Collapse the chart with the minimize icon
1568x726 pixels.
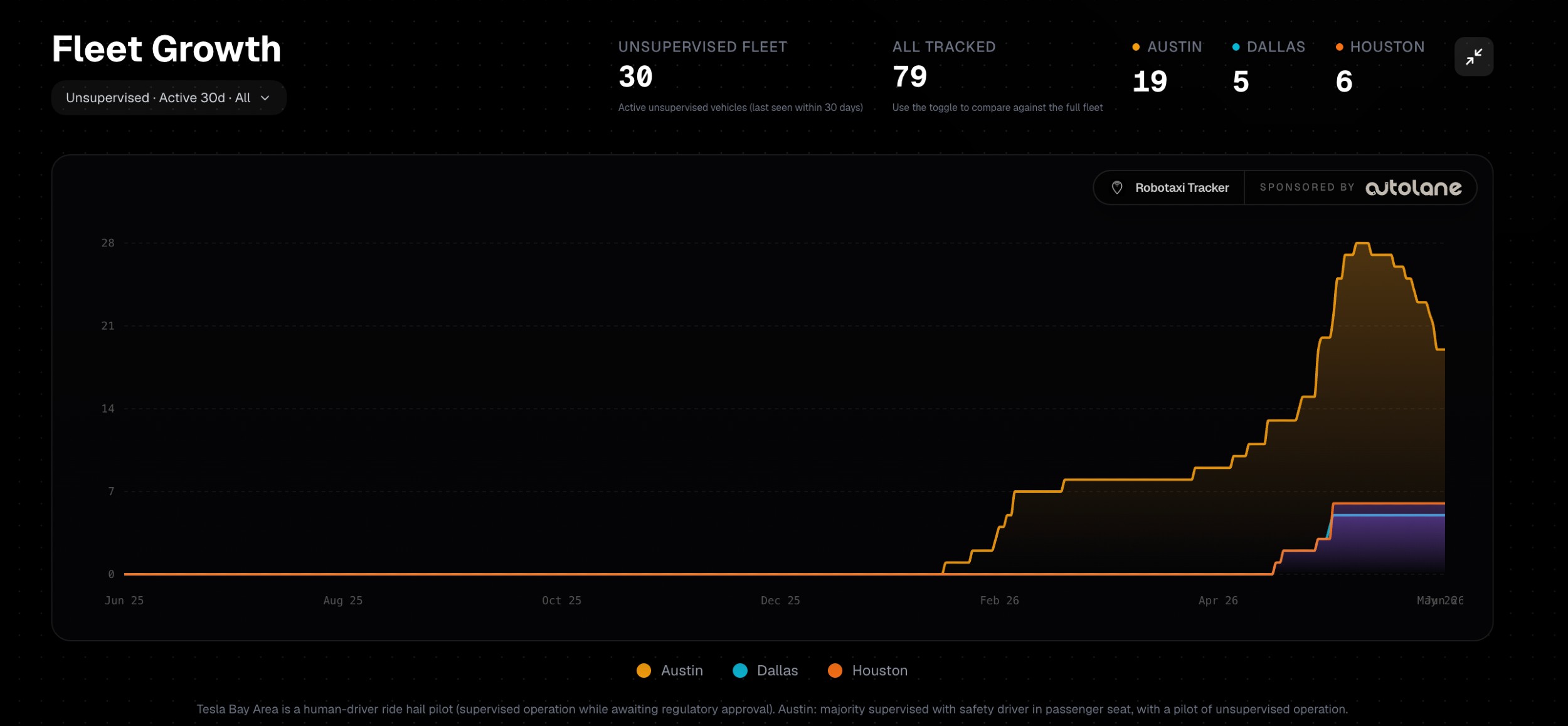(1473, 56)
